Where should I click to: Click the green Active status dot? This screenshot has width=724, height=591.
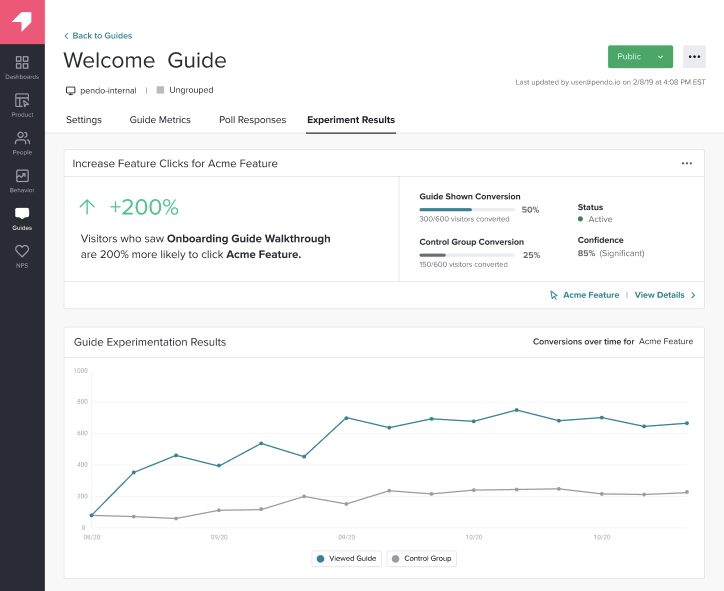coord(580,219)
